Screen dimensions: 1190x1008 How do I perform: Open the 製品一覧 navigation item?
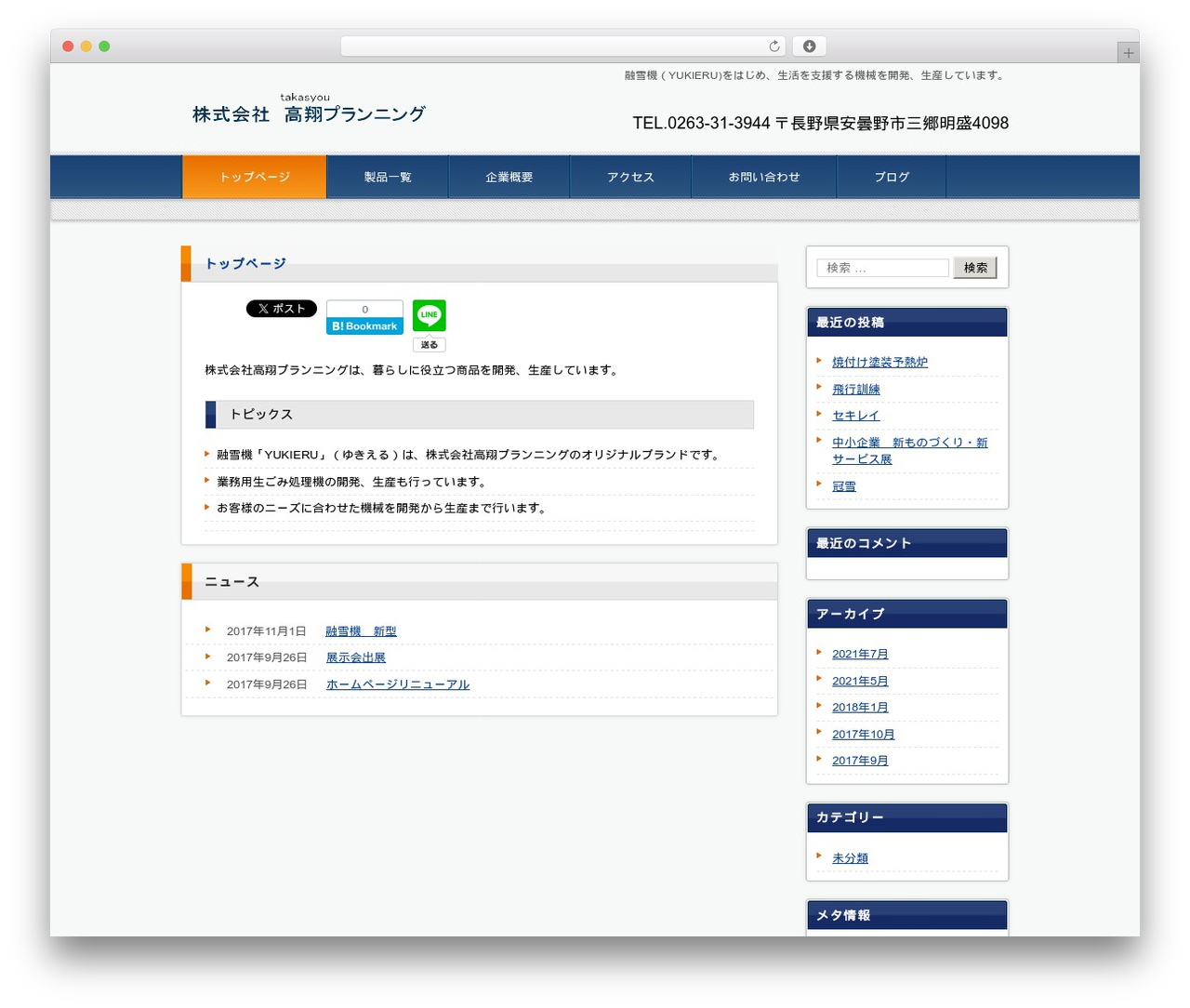pyautogui.click(x=388, y=177)
